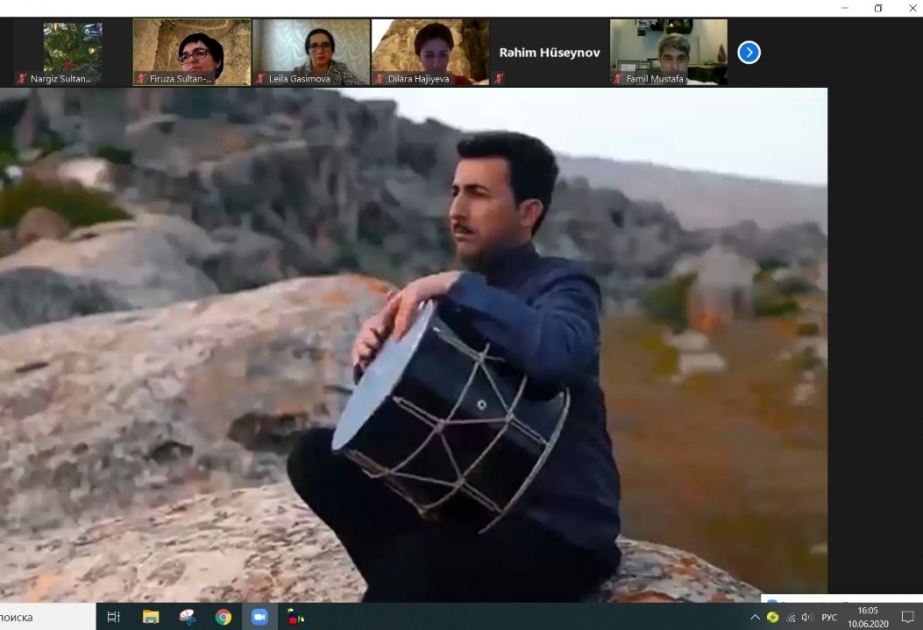
Task: Open the Windows notification center
Action: point(907,617)
